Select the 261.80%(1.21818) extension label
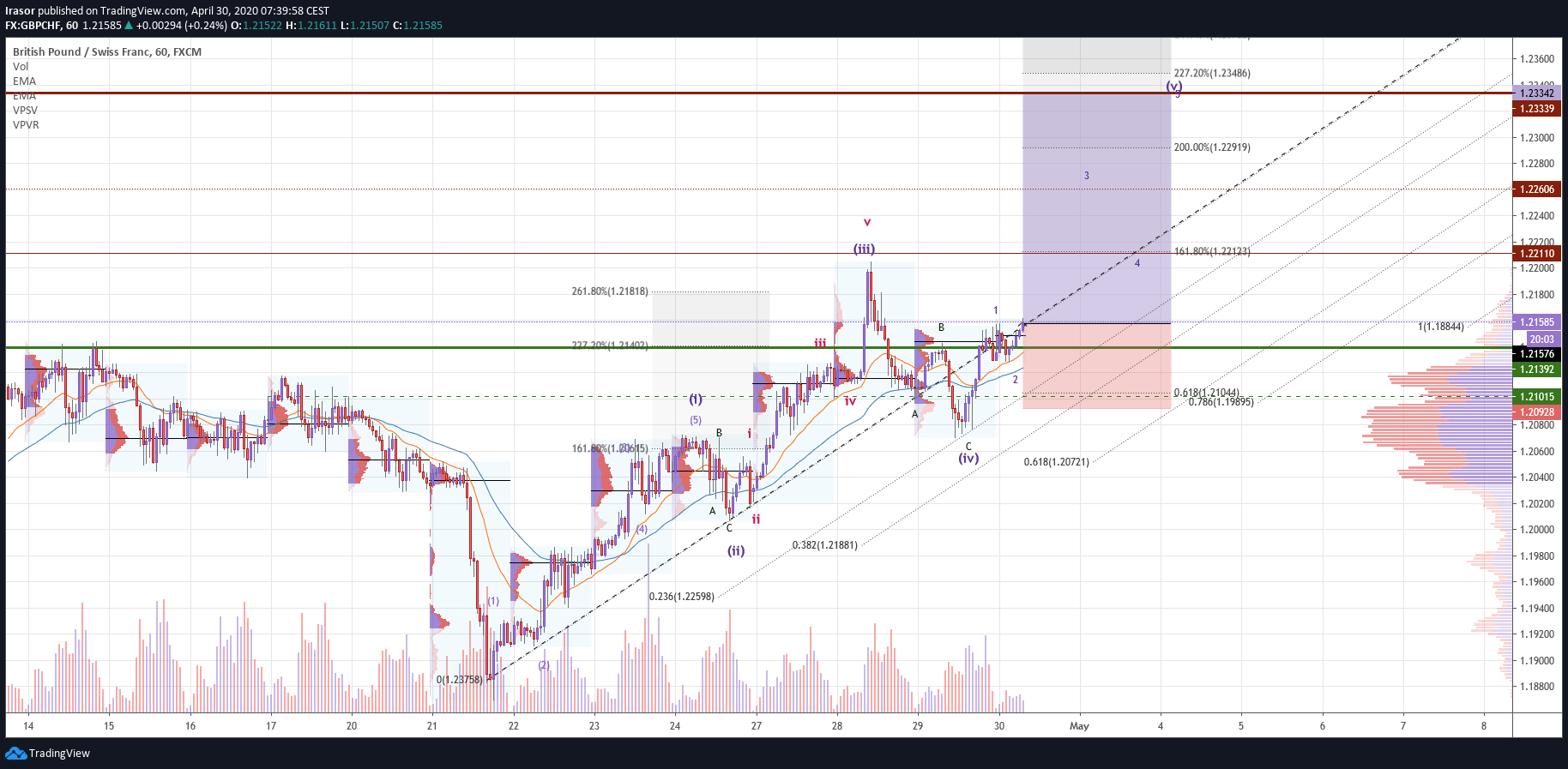Viewport: 1568px width, 769px height. (610, 291)
